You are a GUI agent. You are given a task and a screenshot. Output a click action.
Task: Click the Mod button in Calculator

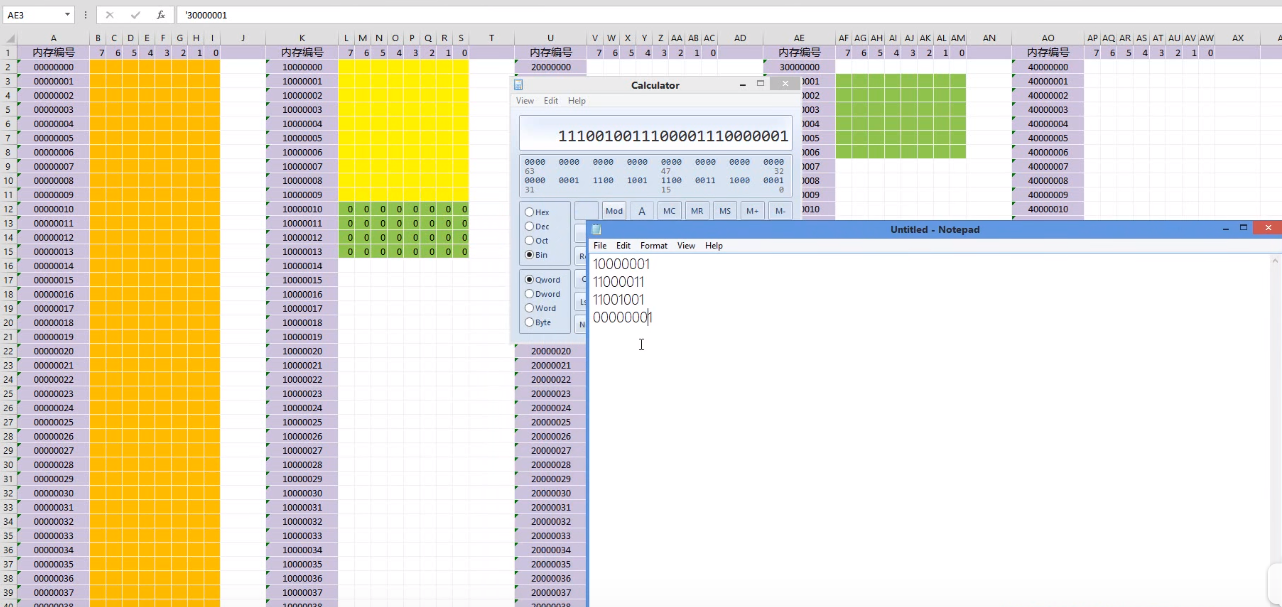[614, 210]
